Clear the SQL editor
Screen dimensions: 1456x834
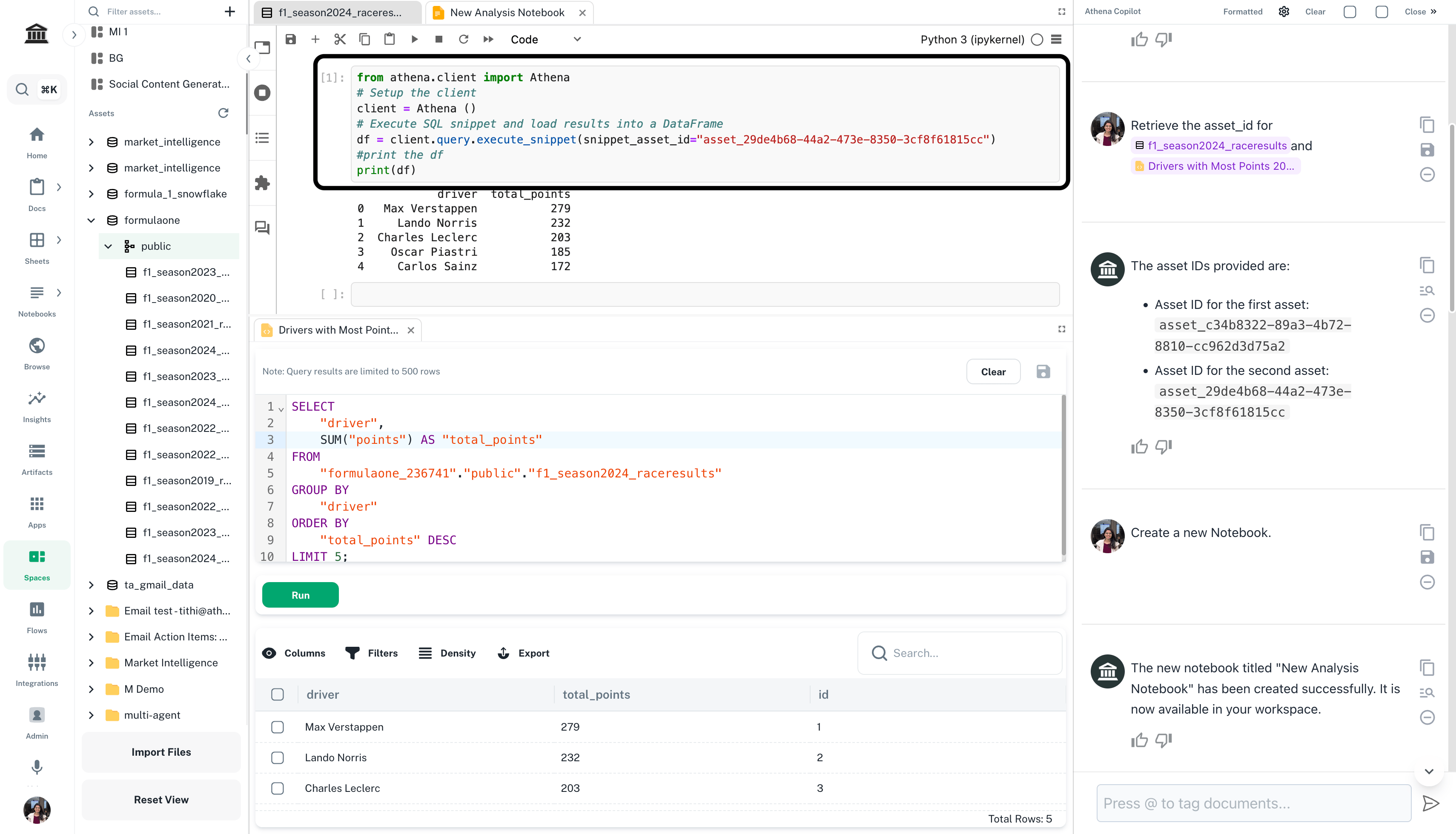click(x=992, y=371)
